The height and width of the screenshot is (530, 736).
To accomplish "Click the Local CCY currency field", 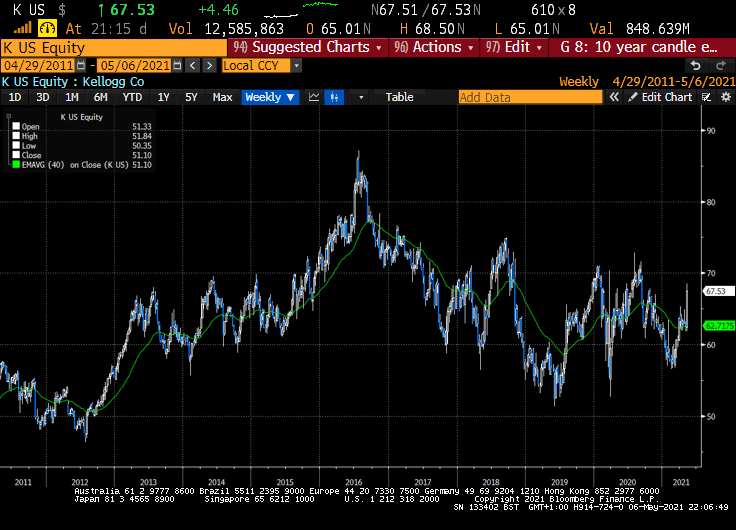I will 256,65.
